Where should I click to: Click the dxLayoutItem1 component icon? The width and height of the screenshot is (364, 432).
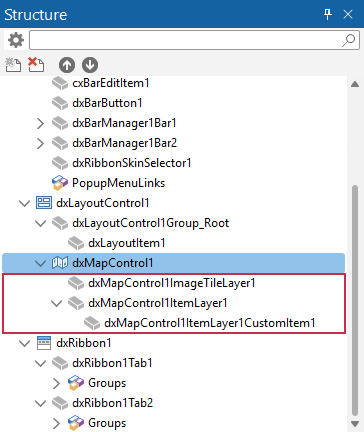[76, 243]
